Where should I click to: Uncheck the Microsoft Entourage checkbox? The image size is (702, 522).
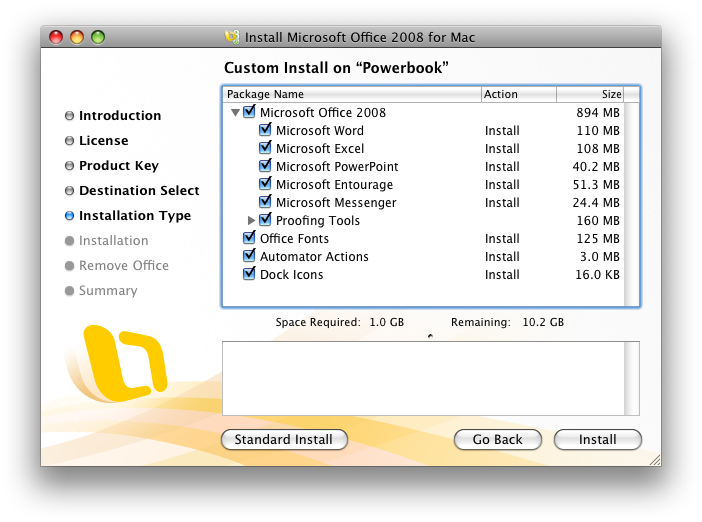pyautogui.click(x=265, y=184)
